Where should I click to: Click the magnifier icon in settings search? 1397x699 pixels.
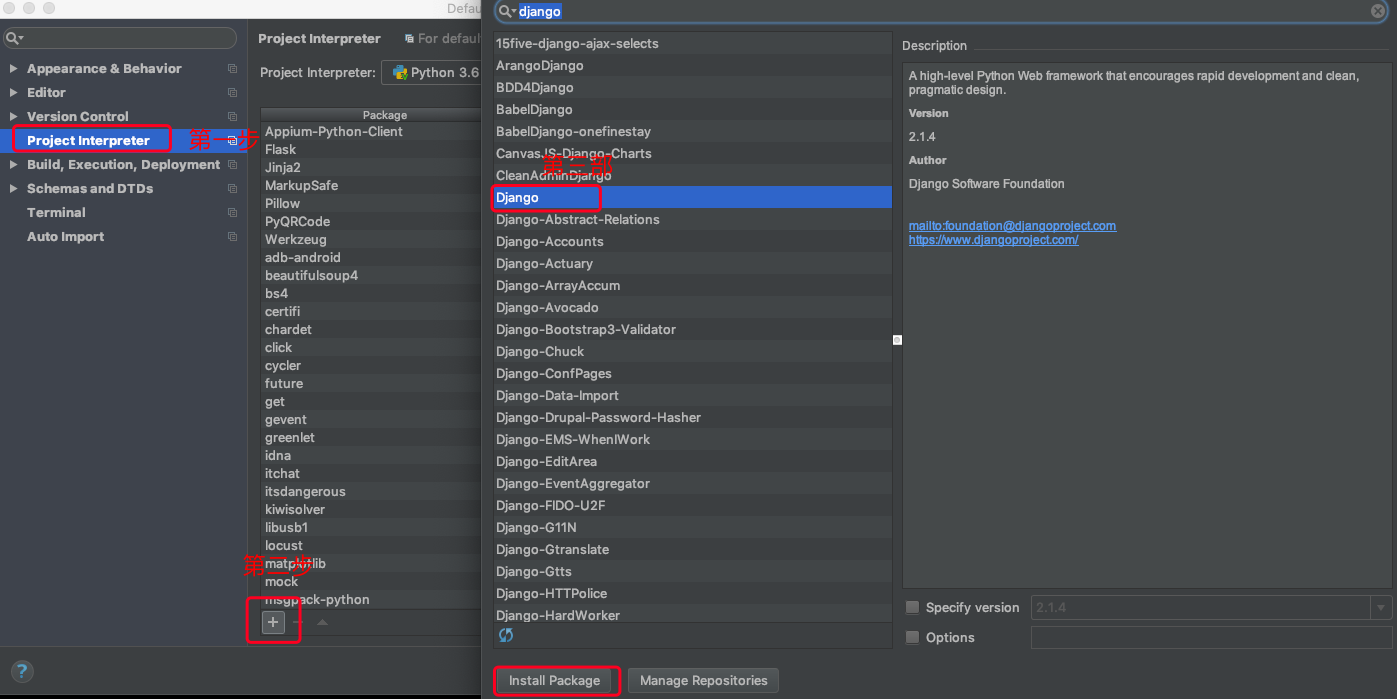[x=14, y=38]
